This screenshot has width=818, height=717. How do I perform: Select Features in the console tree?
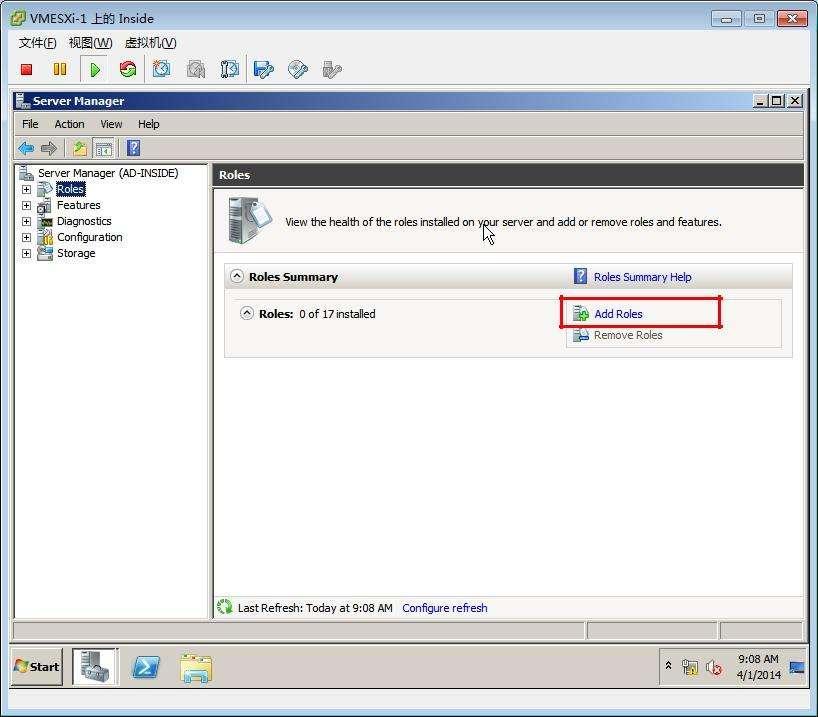79,205
